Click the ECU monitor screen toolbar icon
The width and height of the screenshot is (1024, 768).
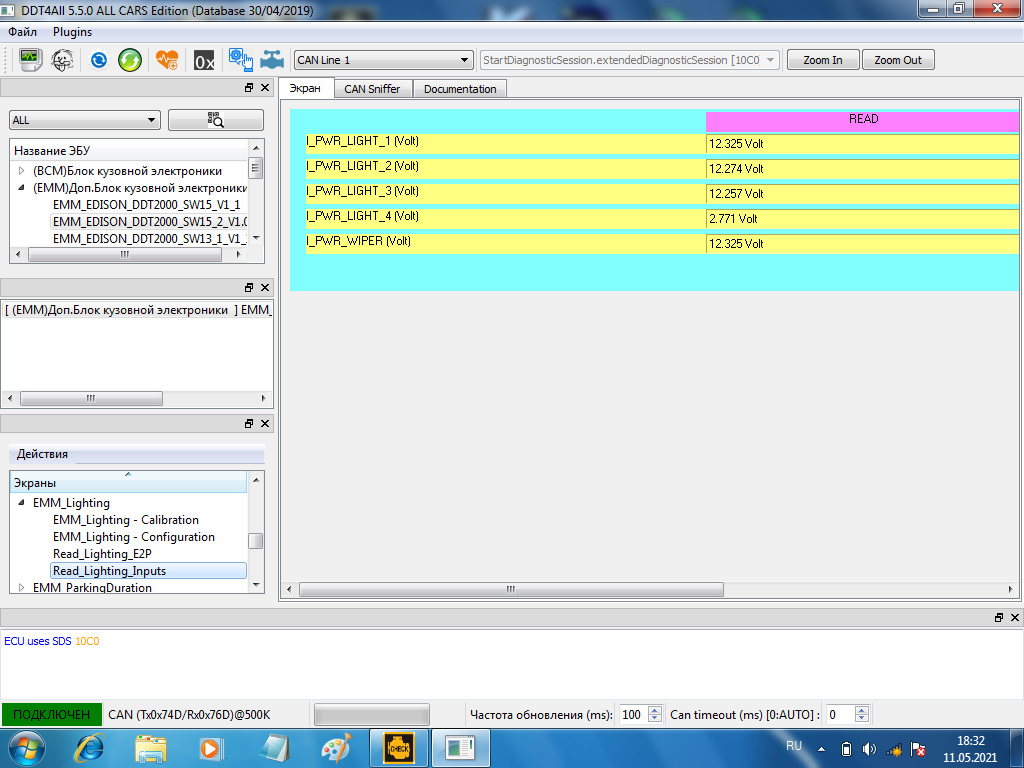30,60
